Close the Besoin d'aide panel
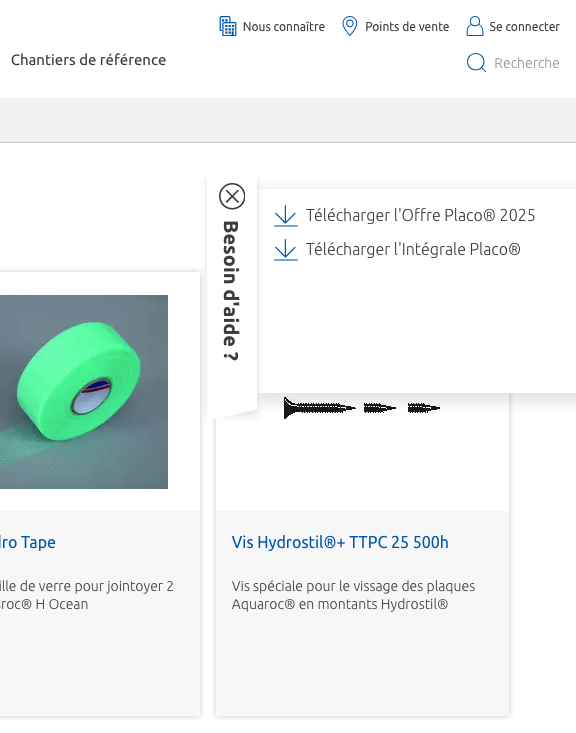 click(x=232, y=196)
